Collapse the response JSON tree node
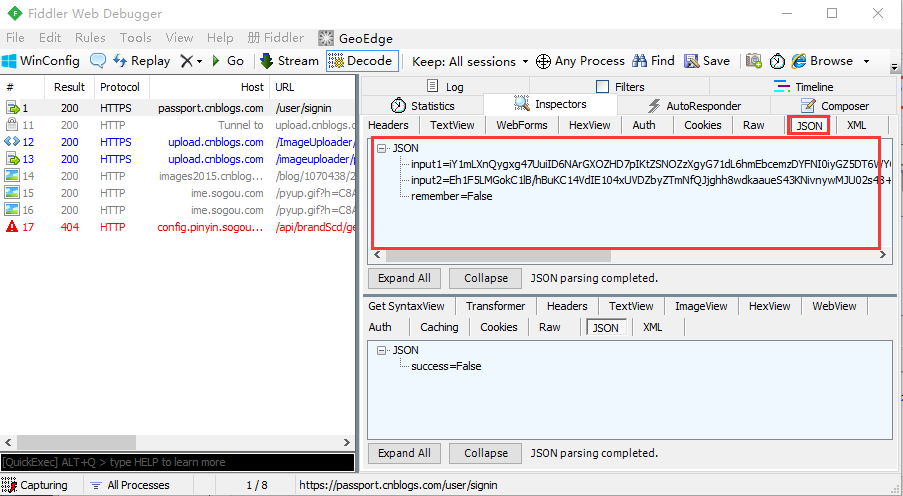The image size is (903, 496). point(381,350)
